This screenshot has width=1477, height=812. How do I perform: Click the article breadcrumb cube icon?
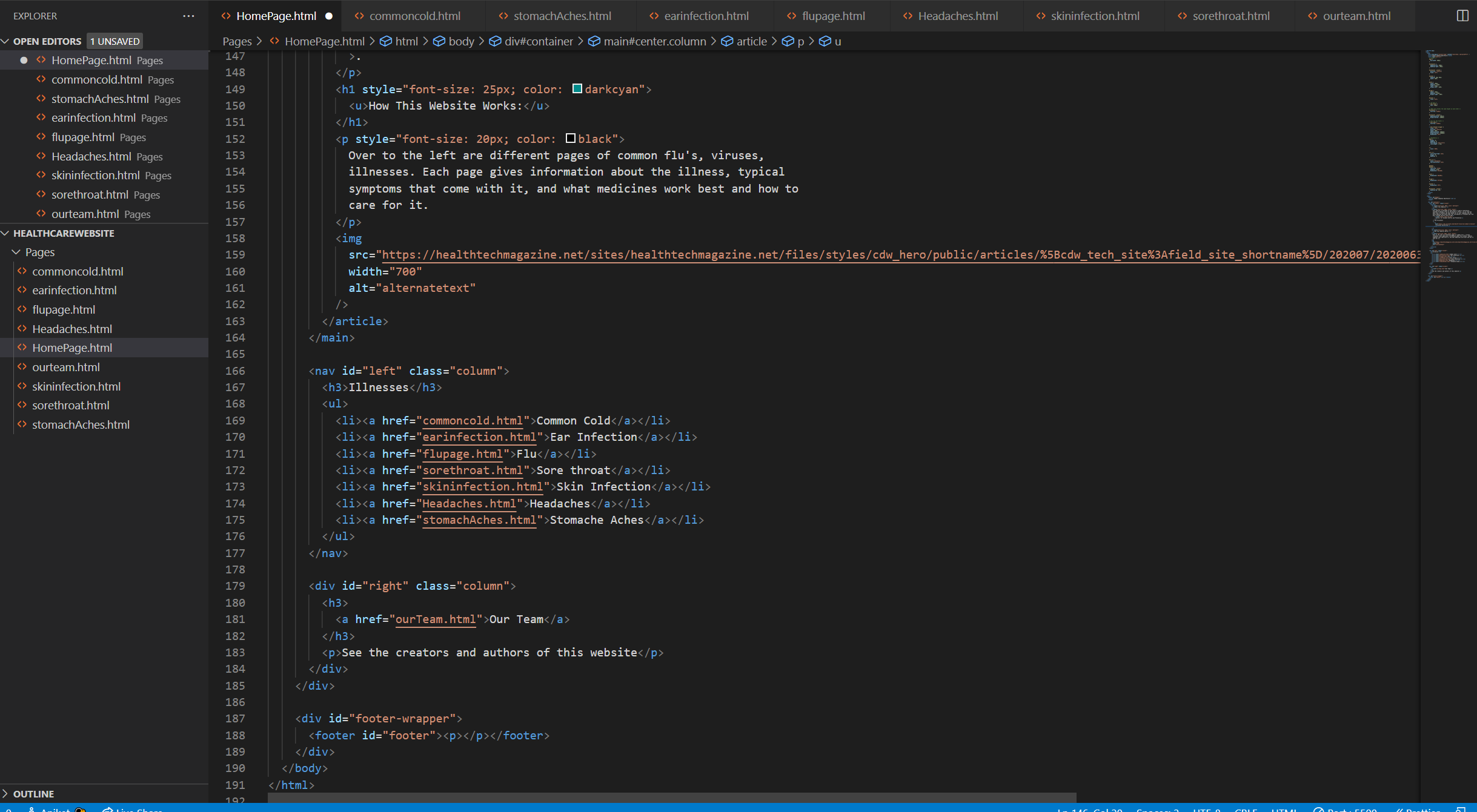click(727, 41)
